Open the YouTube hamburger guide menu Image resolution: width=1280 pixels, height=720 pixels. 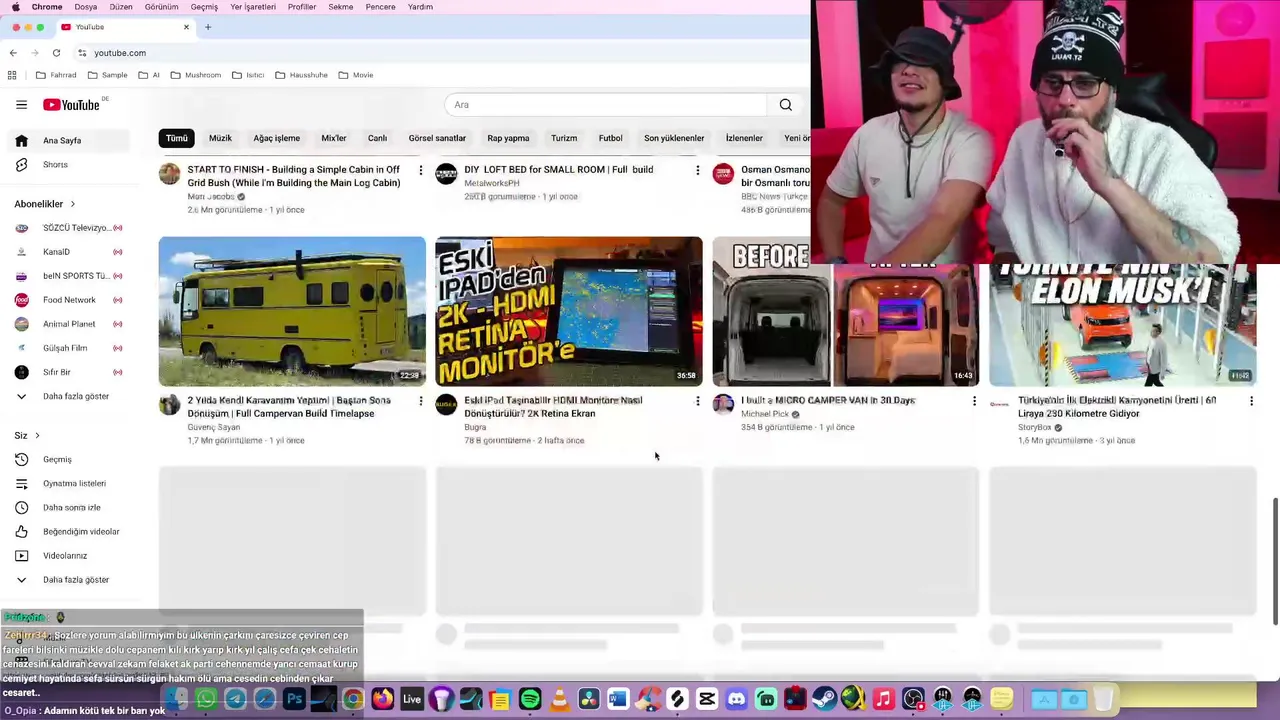coord(21,104)
